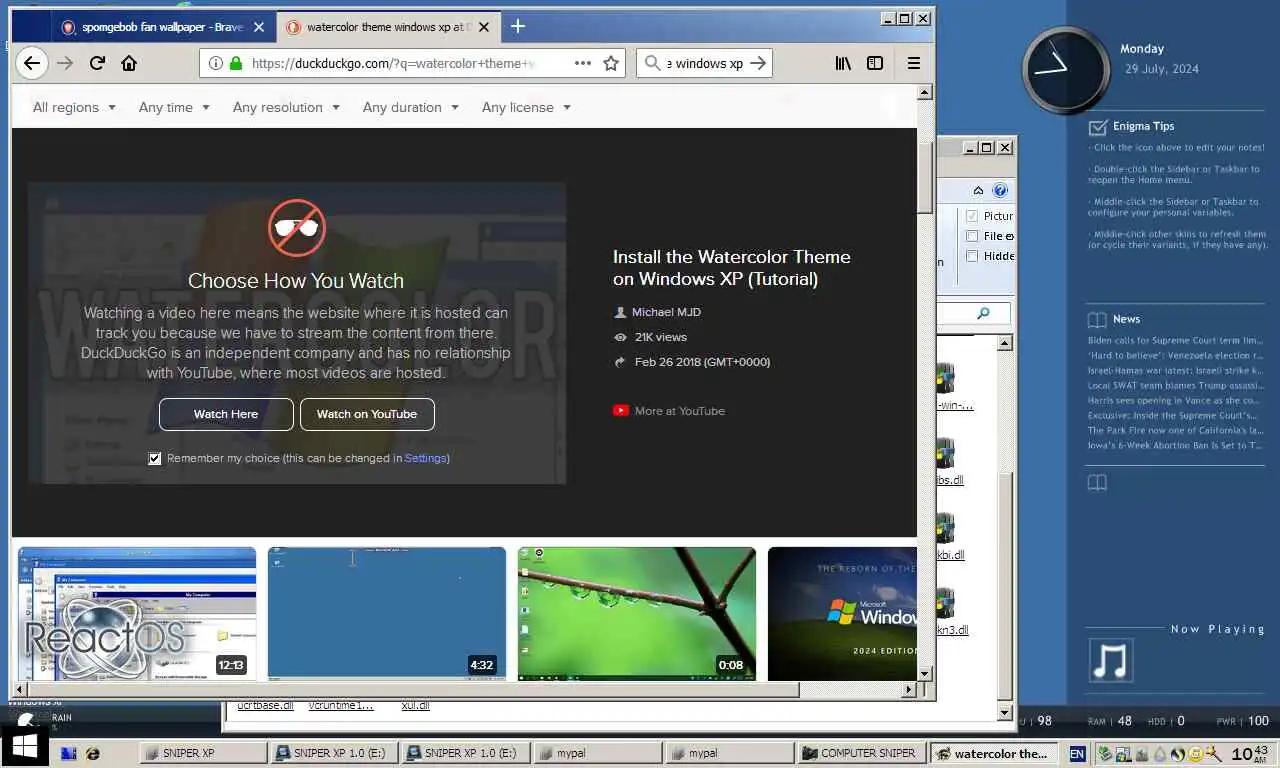Expand the Any time filter dropdown
Image resolution: width=1280 pixels, height=768 pixels.
[174, 107]
